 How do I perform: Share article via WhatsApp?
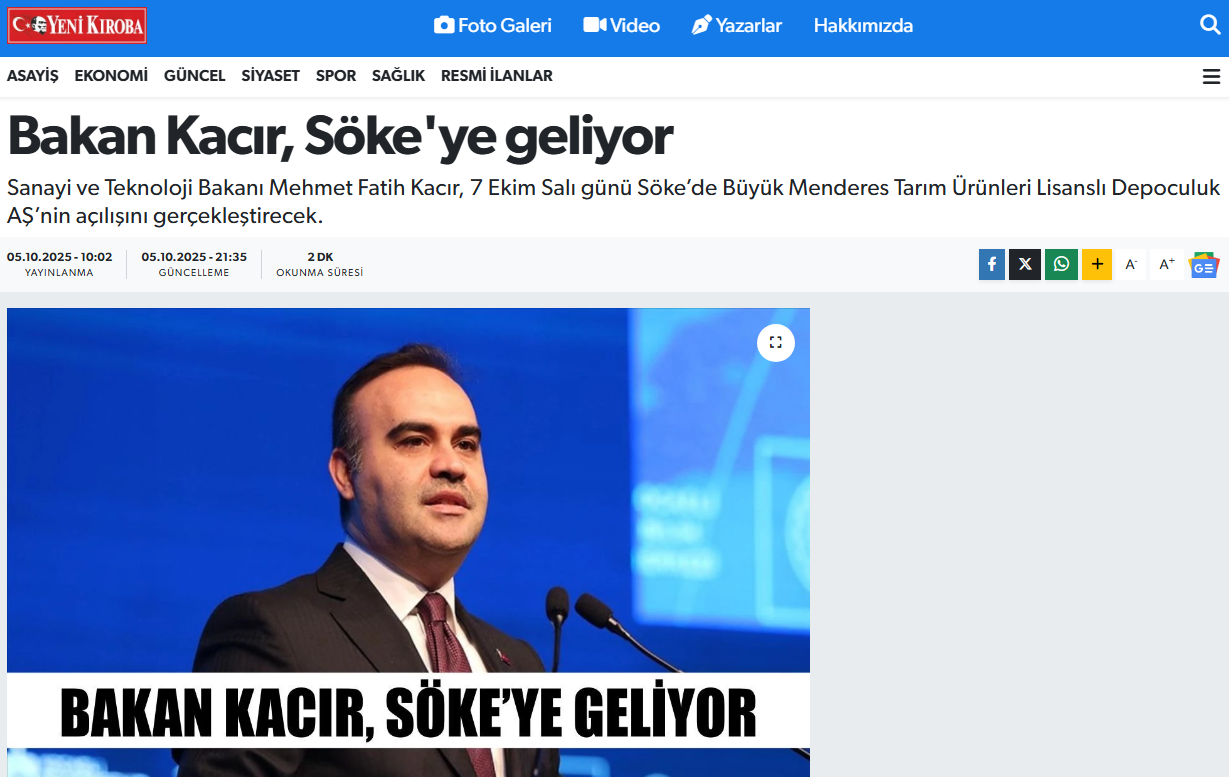[1061, 264]
